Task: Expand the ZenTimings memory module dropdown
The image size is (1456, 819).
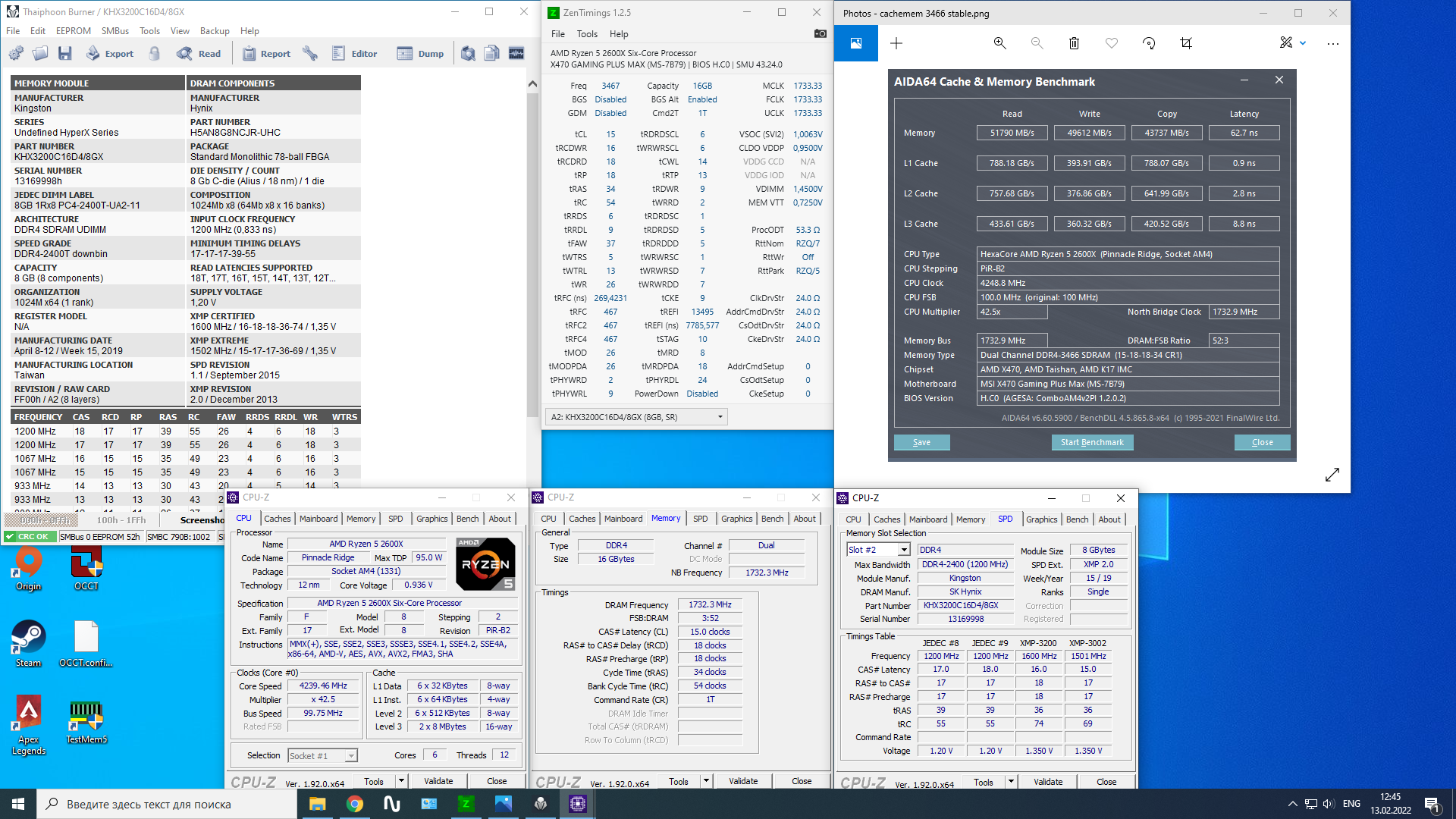Action: point(720,417)
